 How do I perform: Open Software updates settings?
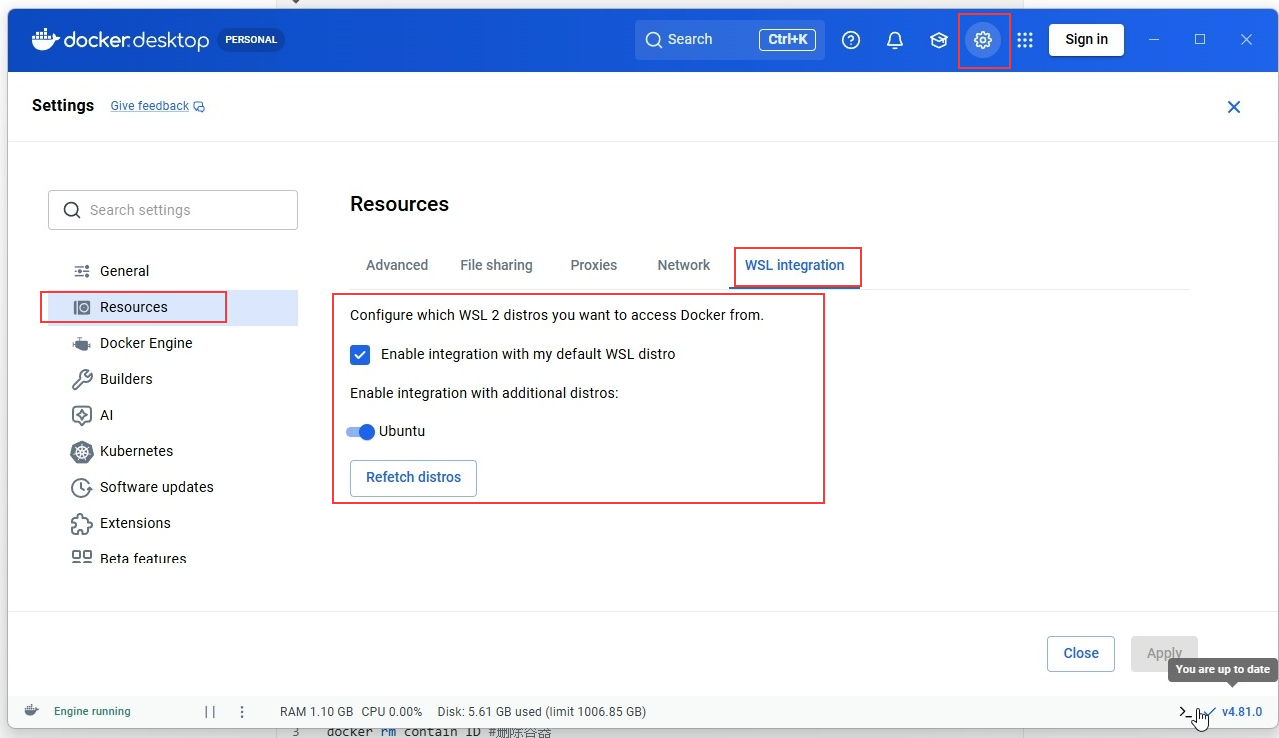[173, 487]
